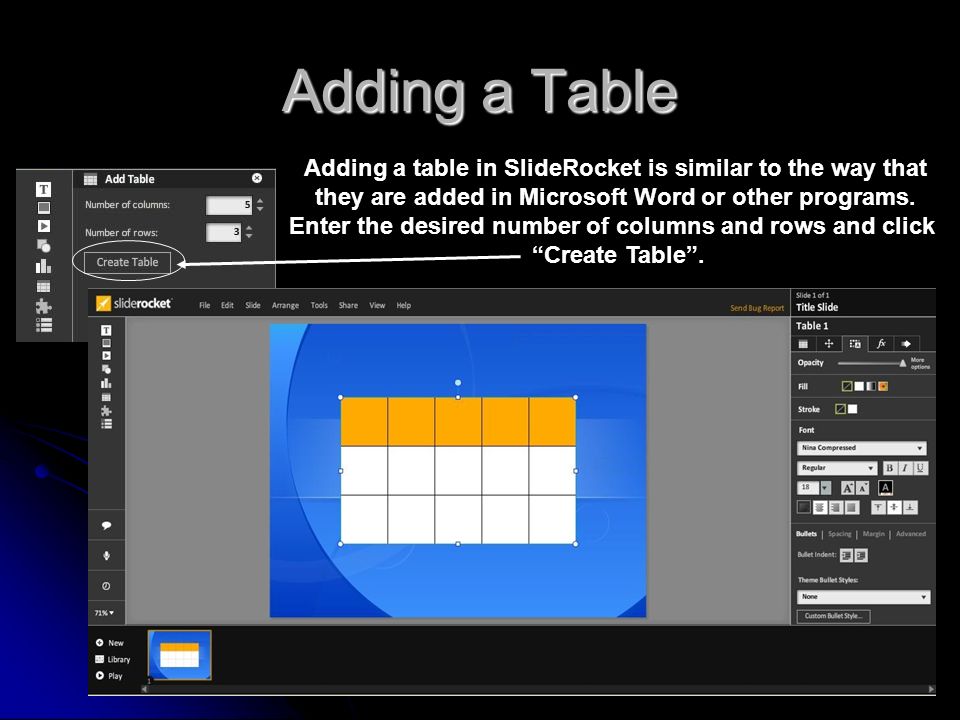Select the Text tool in the editor sidebar
This screenshot has width=960, height=720.
(106, 330)
